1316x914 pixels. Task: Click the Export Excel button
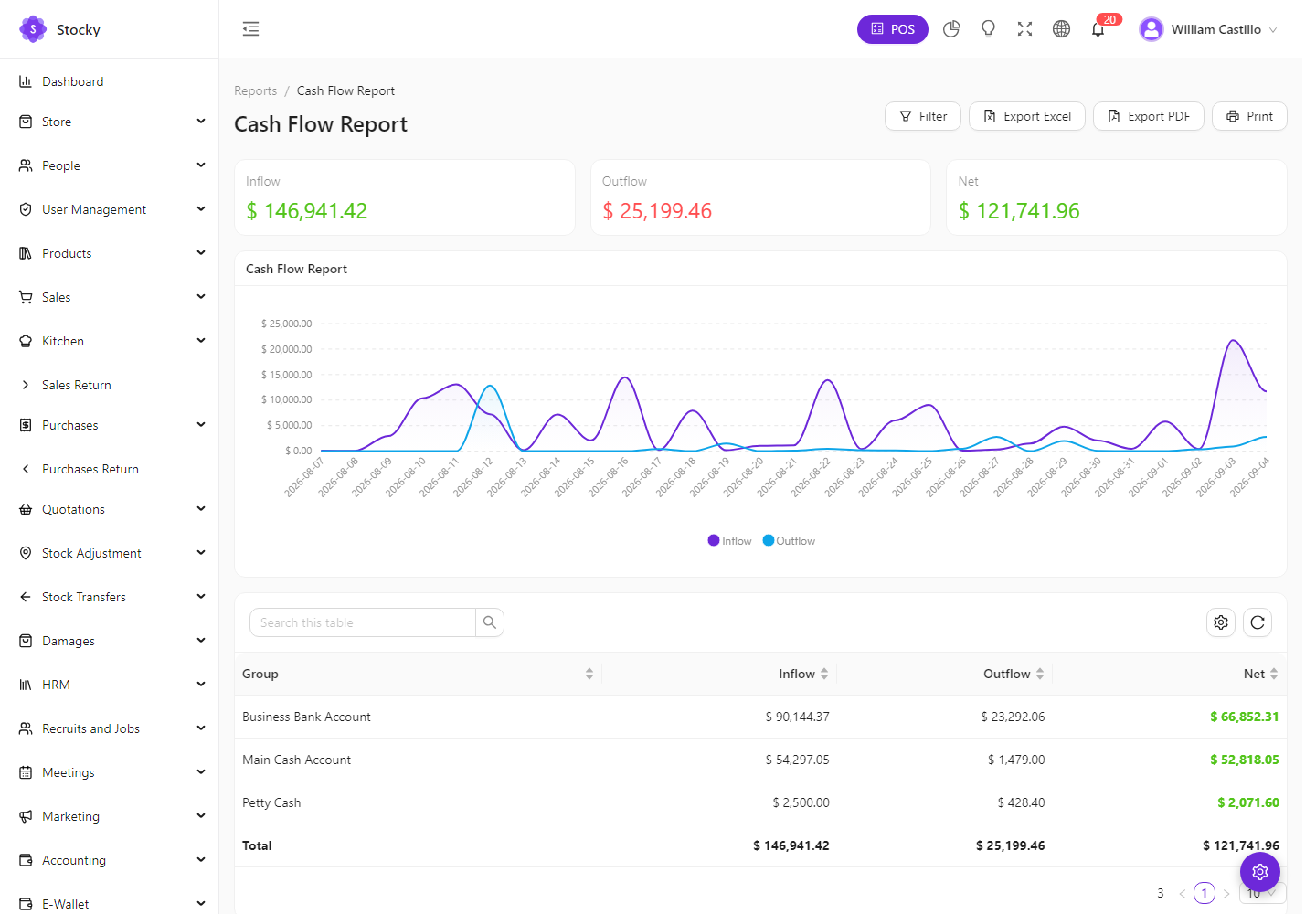(x=1027, y=116)
